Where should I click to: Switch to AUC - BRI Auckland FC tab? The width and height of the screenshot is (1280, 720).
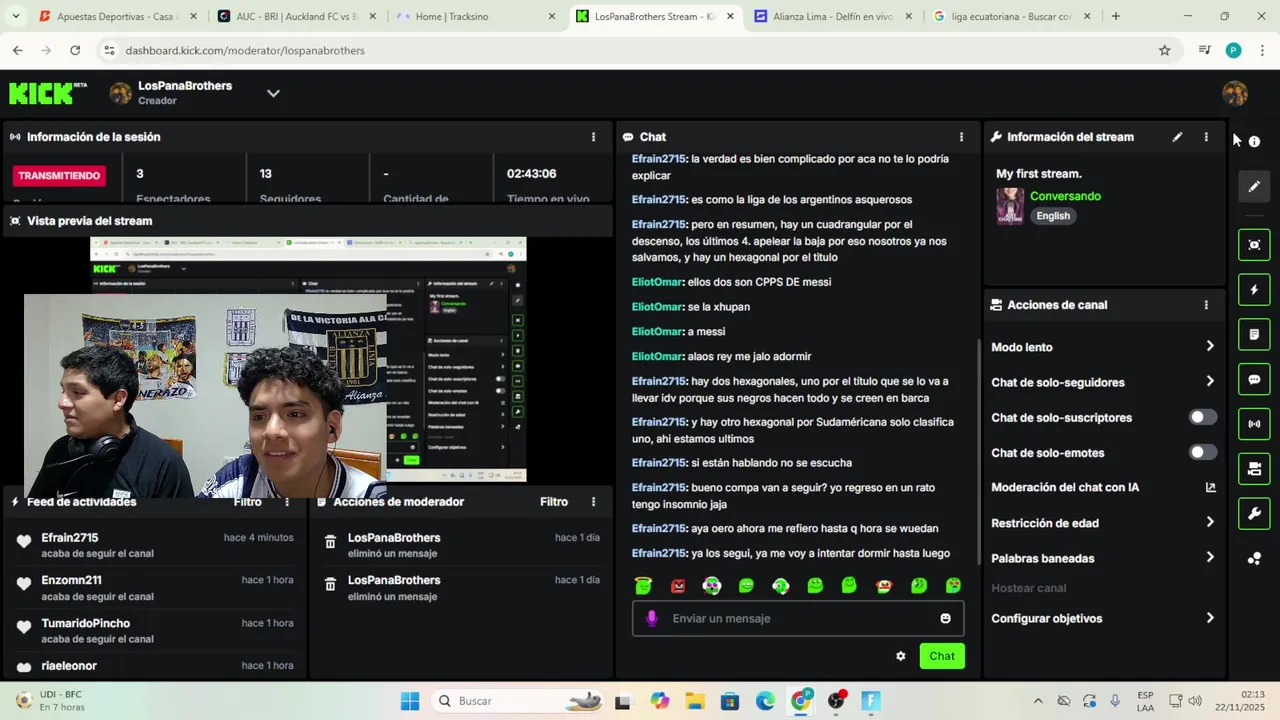tap(297, 16)
